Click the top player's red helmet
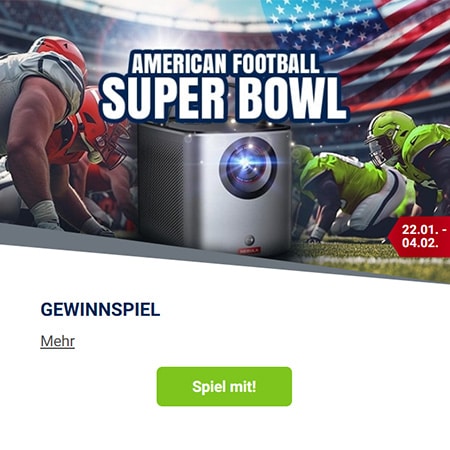Screen dimensions: 450x450 pyautogui.click(x=60, y=53)
